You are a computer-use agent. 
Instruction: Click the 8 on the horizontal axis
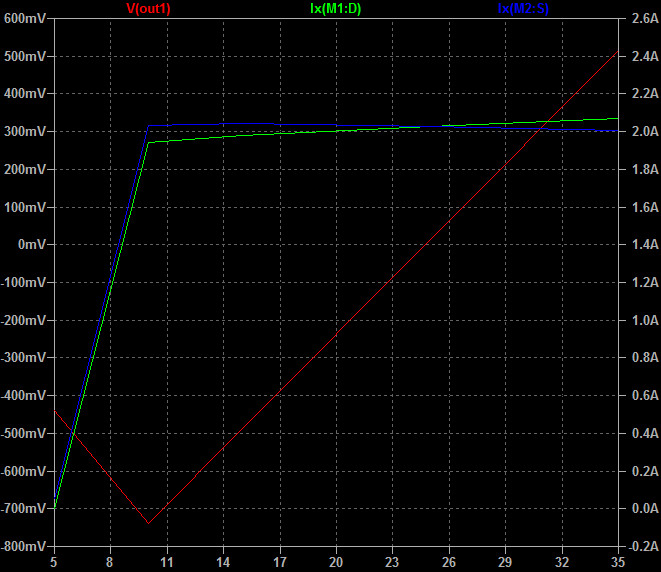(x=110, y=562)
